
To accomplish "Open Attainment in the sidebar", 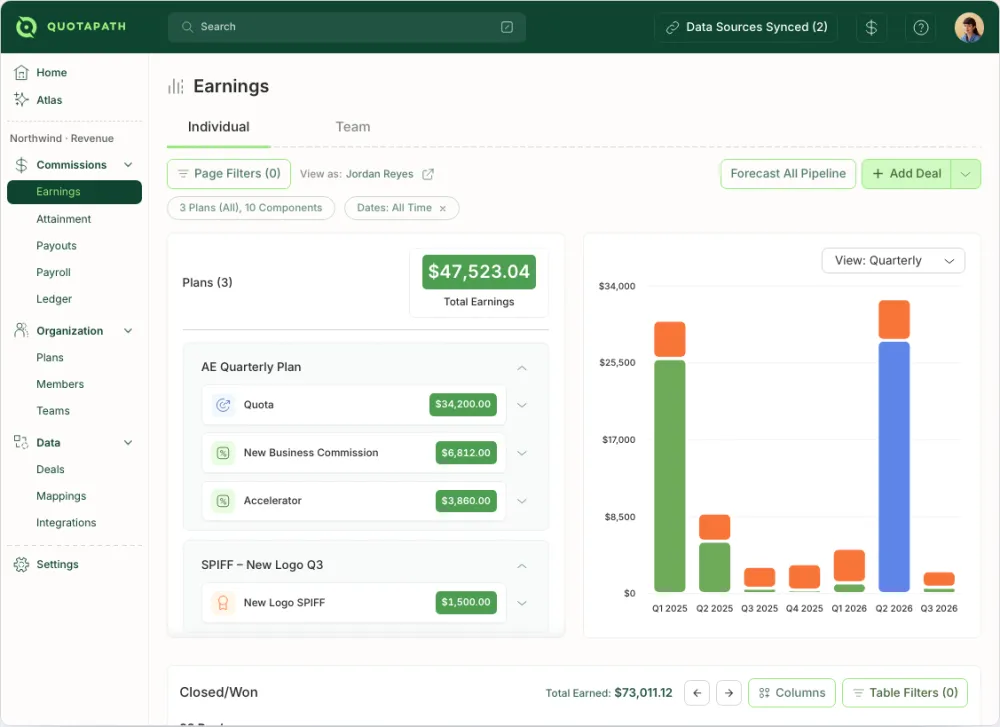I will coord(64,219).
